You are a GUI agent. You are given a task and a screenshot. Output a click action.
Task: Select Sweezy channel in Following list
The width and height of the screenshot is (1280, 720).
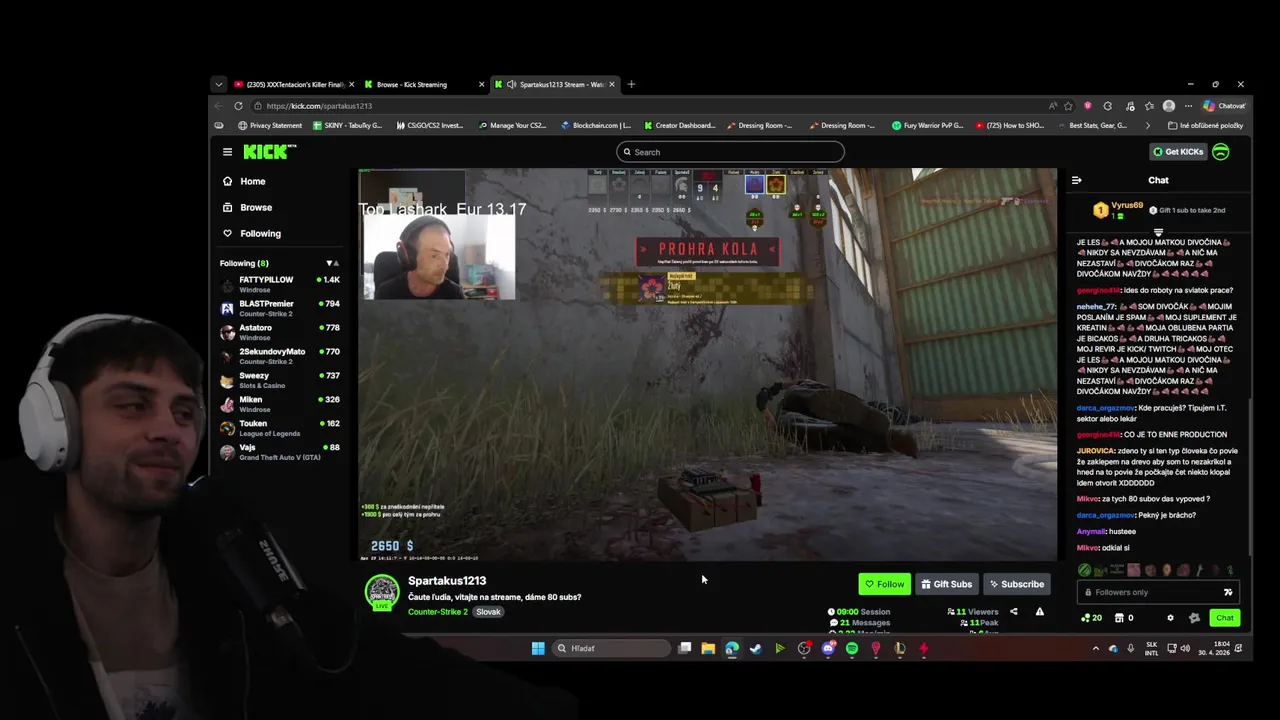pyautogui.click(x=280, y=380)
